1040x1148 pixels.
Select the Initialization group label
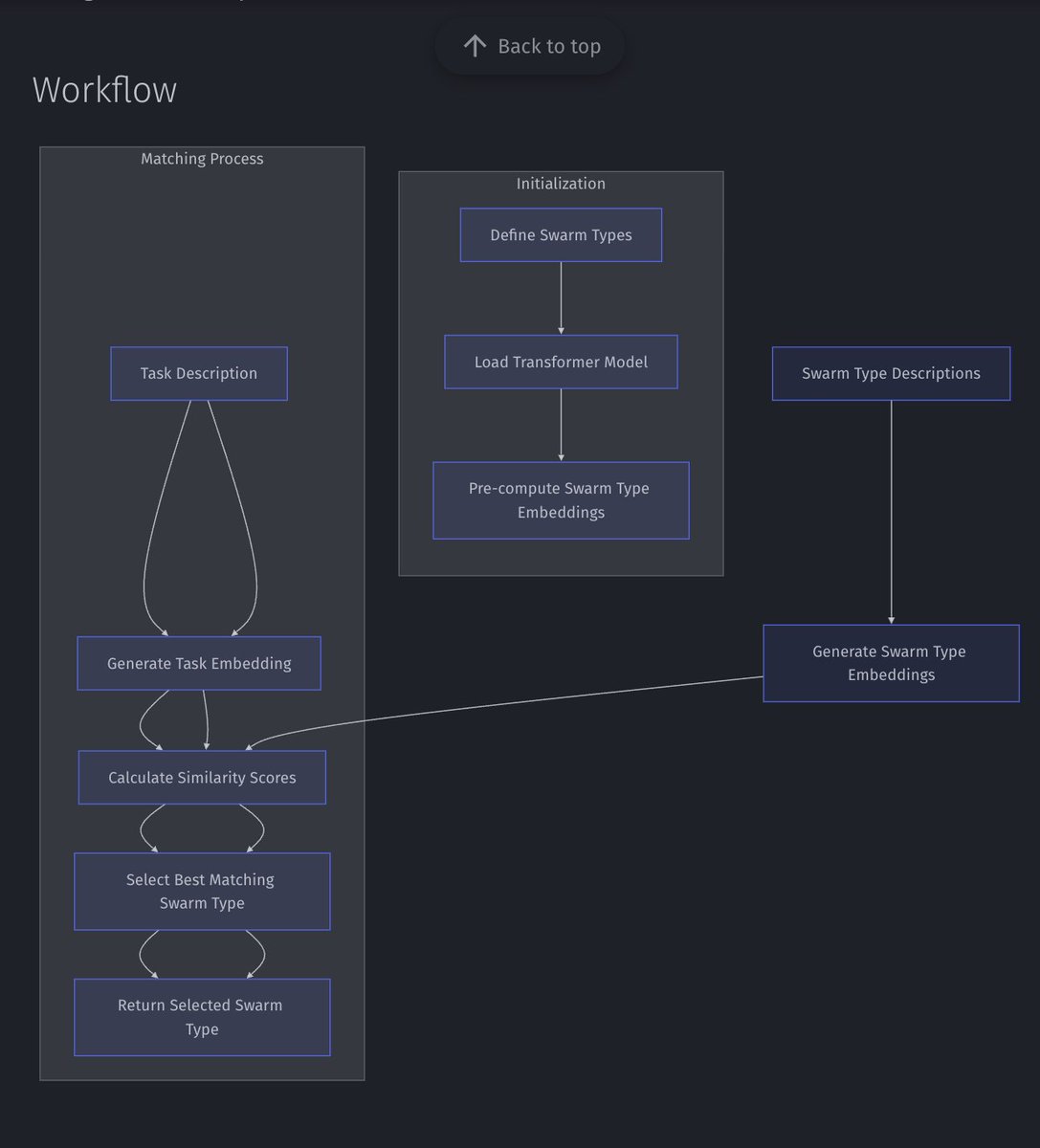(561, 184)
